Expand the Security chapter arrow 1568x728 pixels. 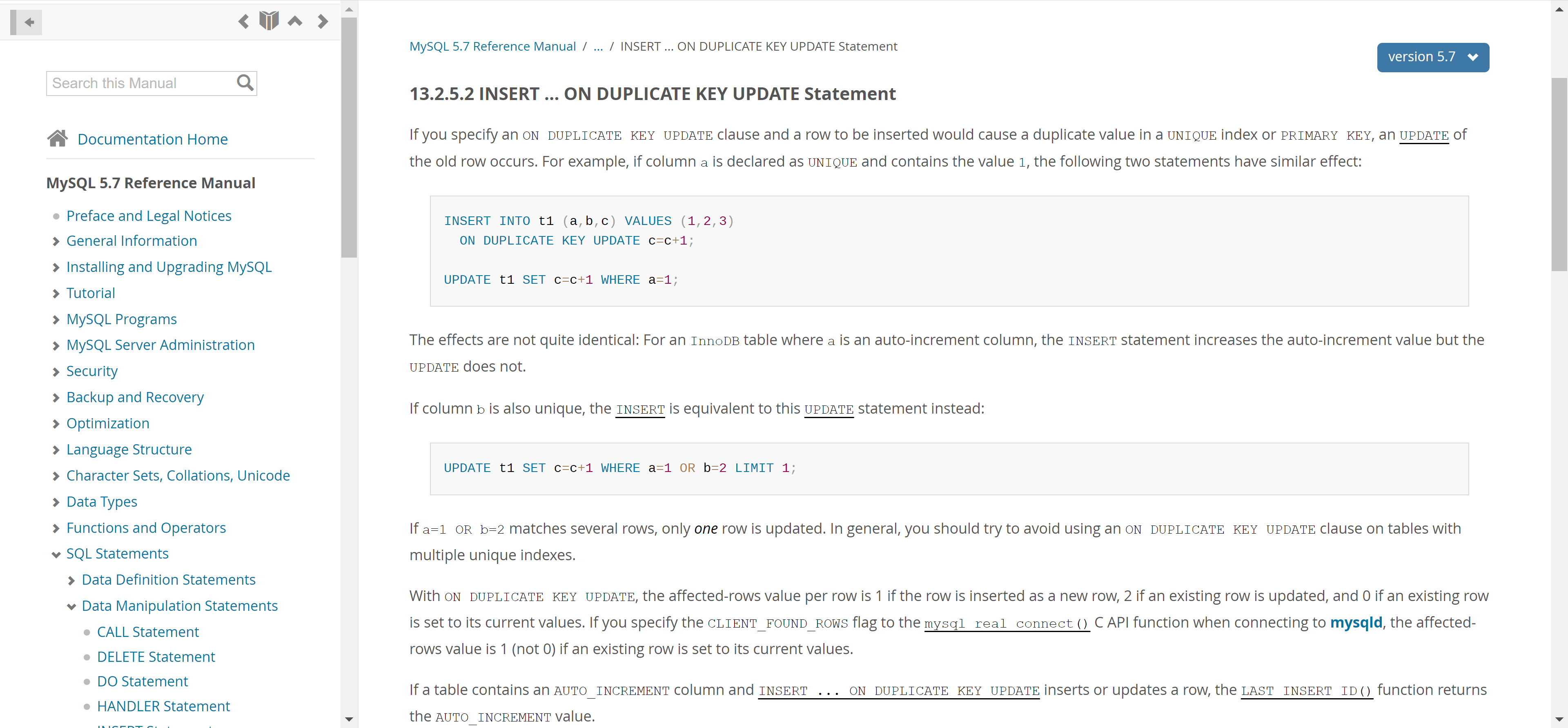[x=56, y=372]
